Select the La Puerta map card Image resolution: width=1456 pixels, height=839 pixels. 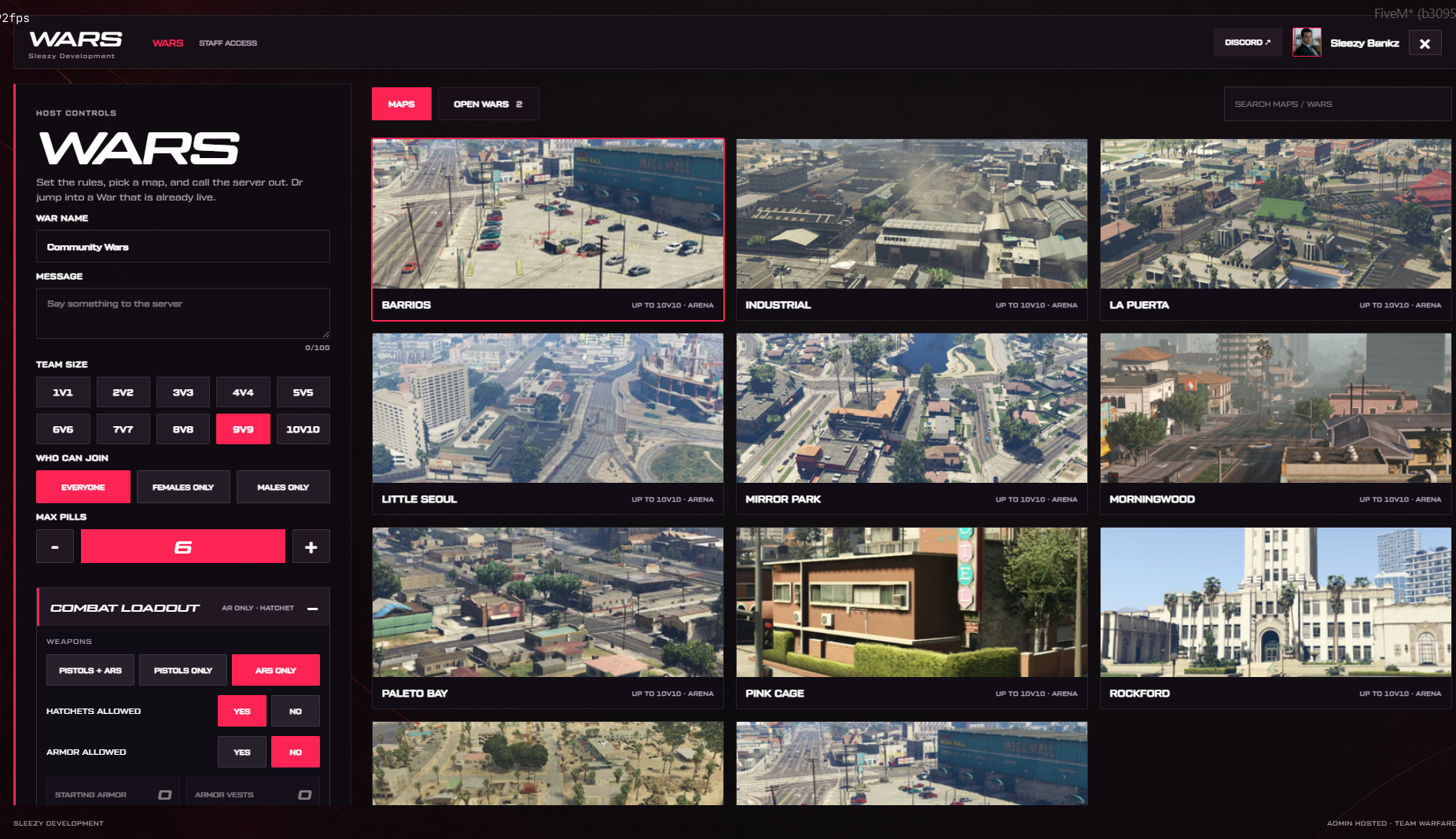tap(1276, 230)
